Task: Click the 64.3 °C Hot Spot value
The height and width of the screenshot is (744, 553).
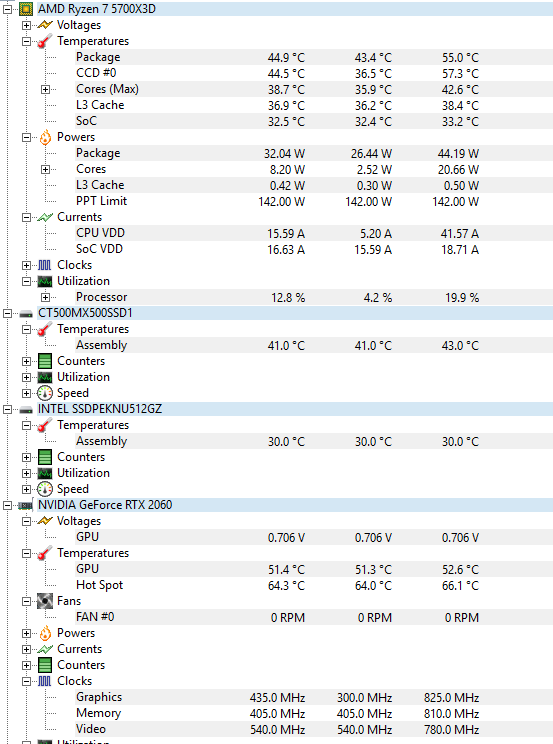Action: [x=286, y=586]
